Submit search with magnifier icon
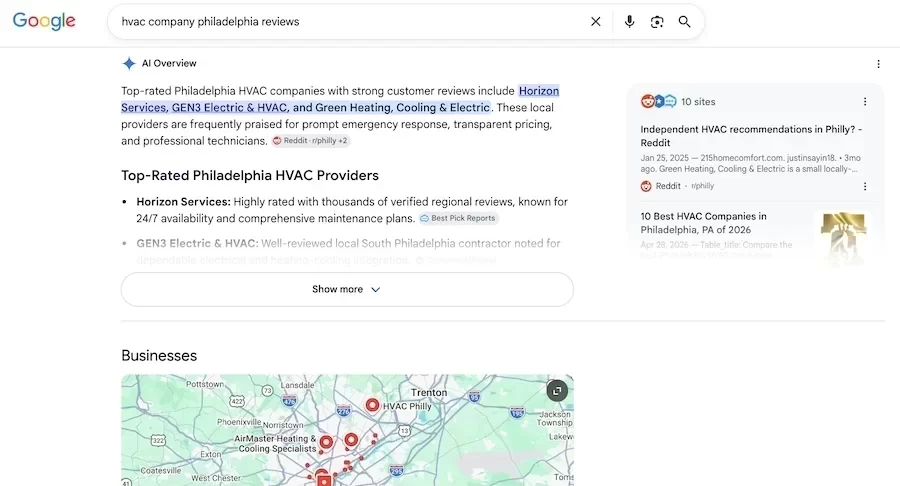Screen dimensions: 900x486 [684, 22]
